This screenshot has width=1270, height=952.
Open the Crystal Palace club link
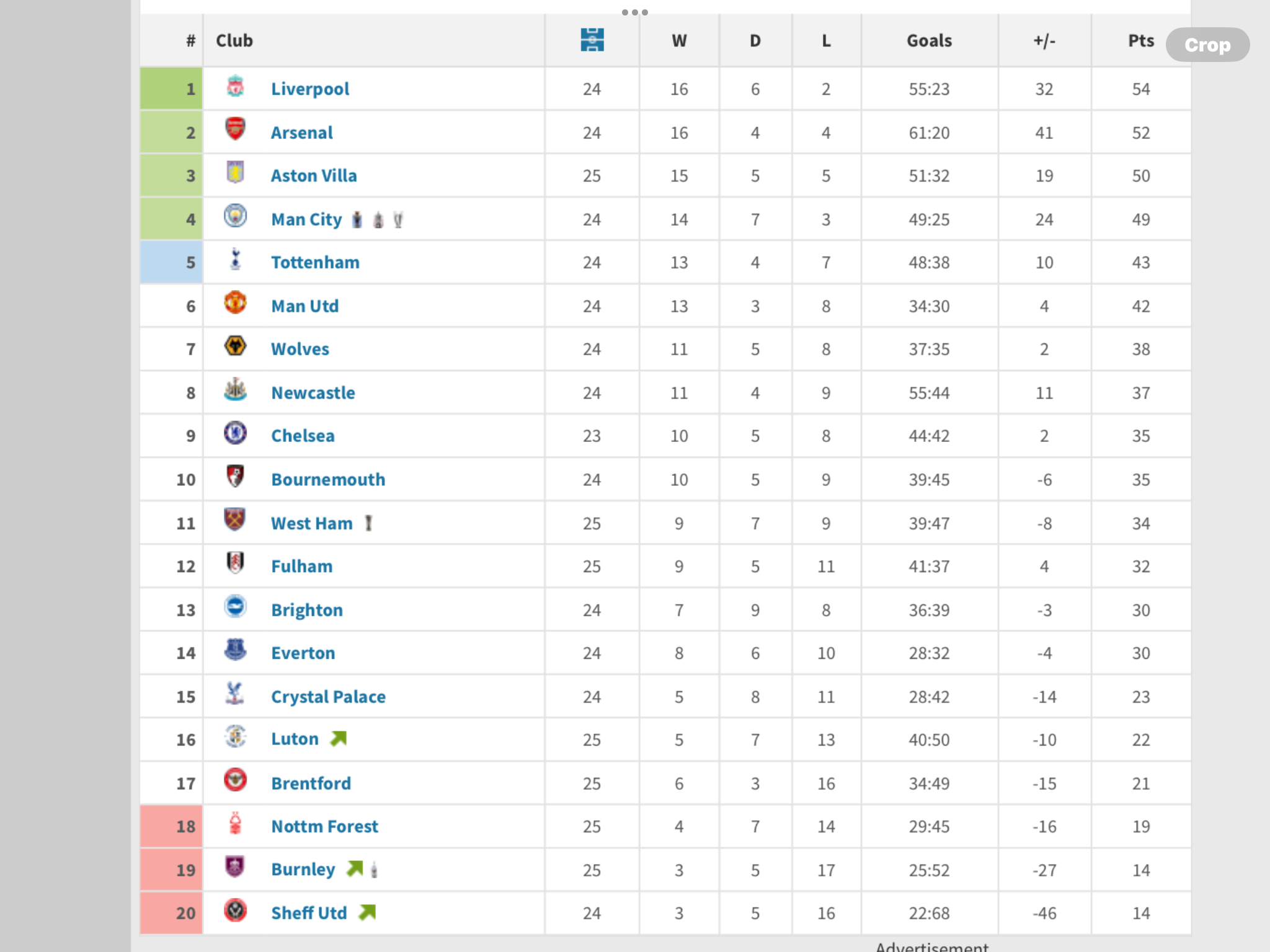click(x=328, y=697)
